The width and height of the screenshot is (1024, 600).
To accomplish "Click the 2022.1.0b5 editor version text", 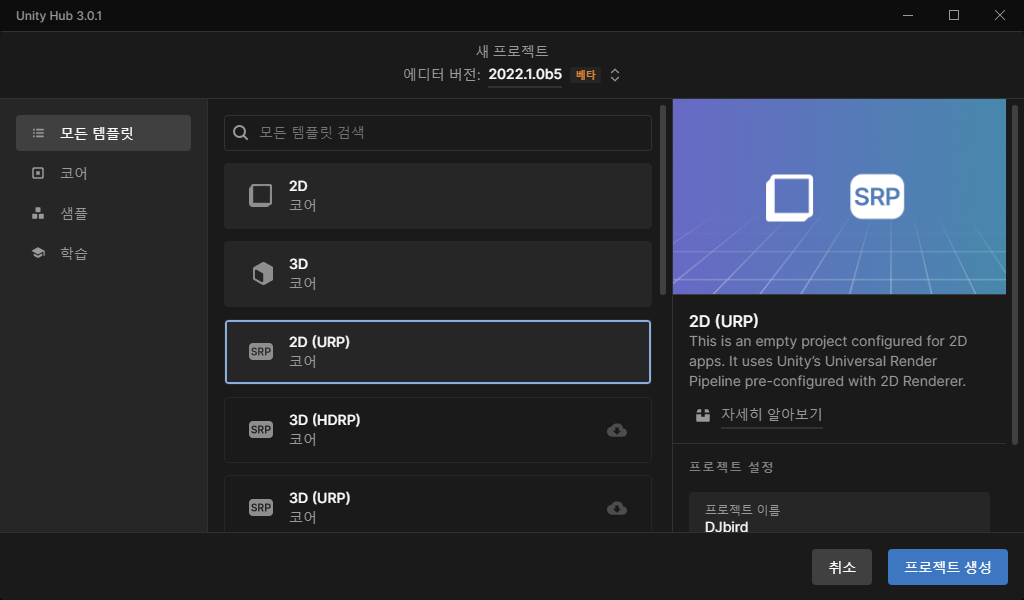I will pos(525,74).
